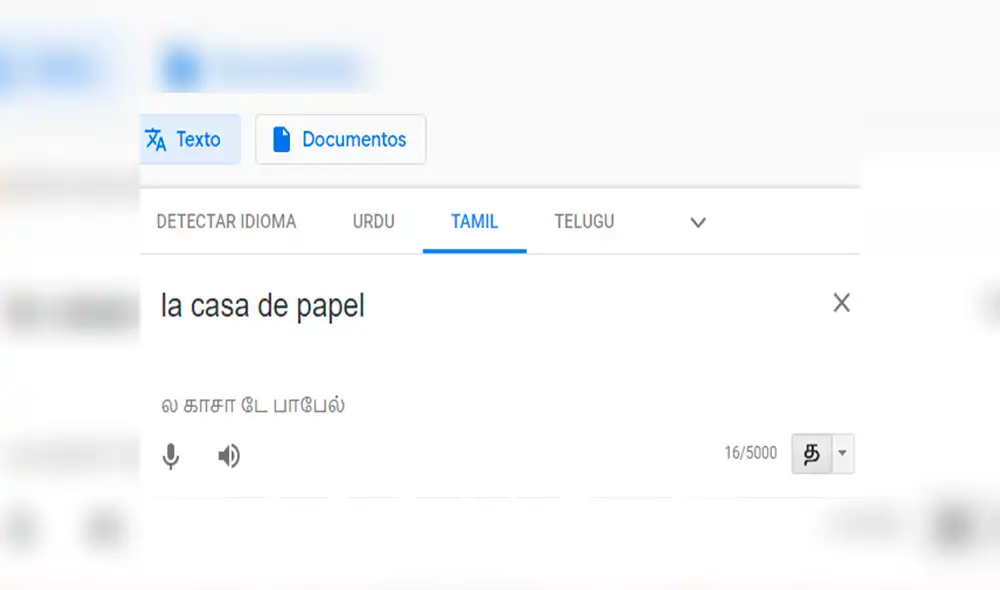Click the 'Texto' button
1000x590 pixels.
(189, 139)
